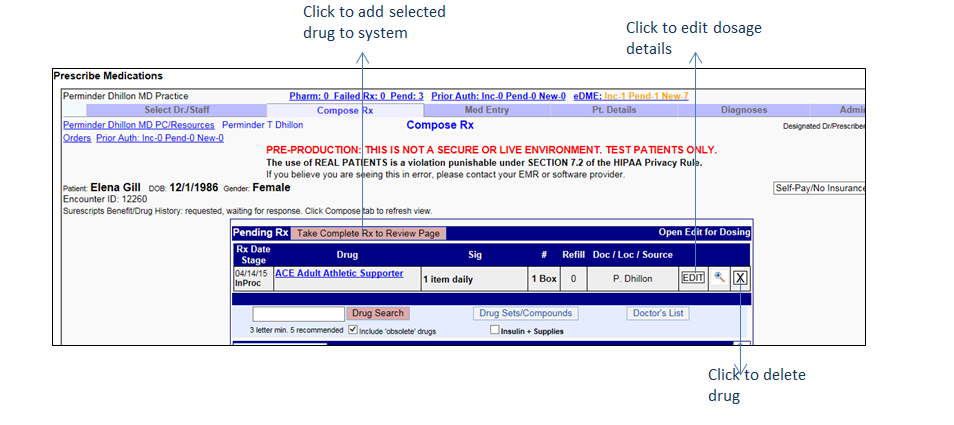This screenshot has width=954, height=425.
Task: Open the Pt. Details tab
Action: coord(613,110)
